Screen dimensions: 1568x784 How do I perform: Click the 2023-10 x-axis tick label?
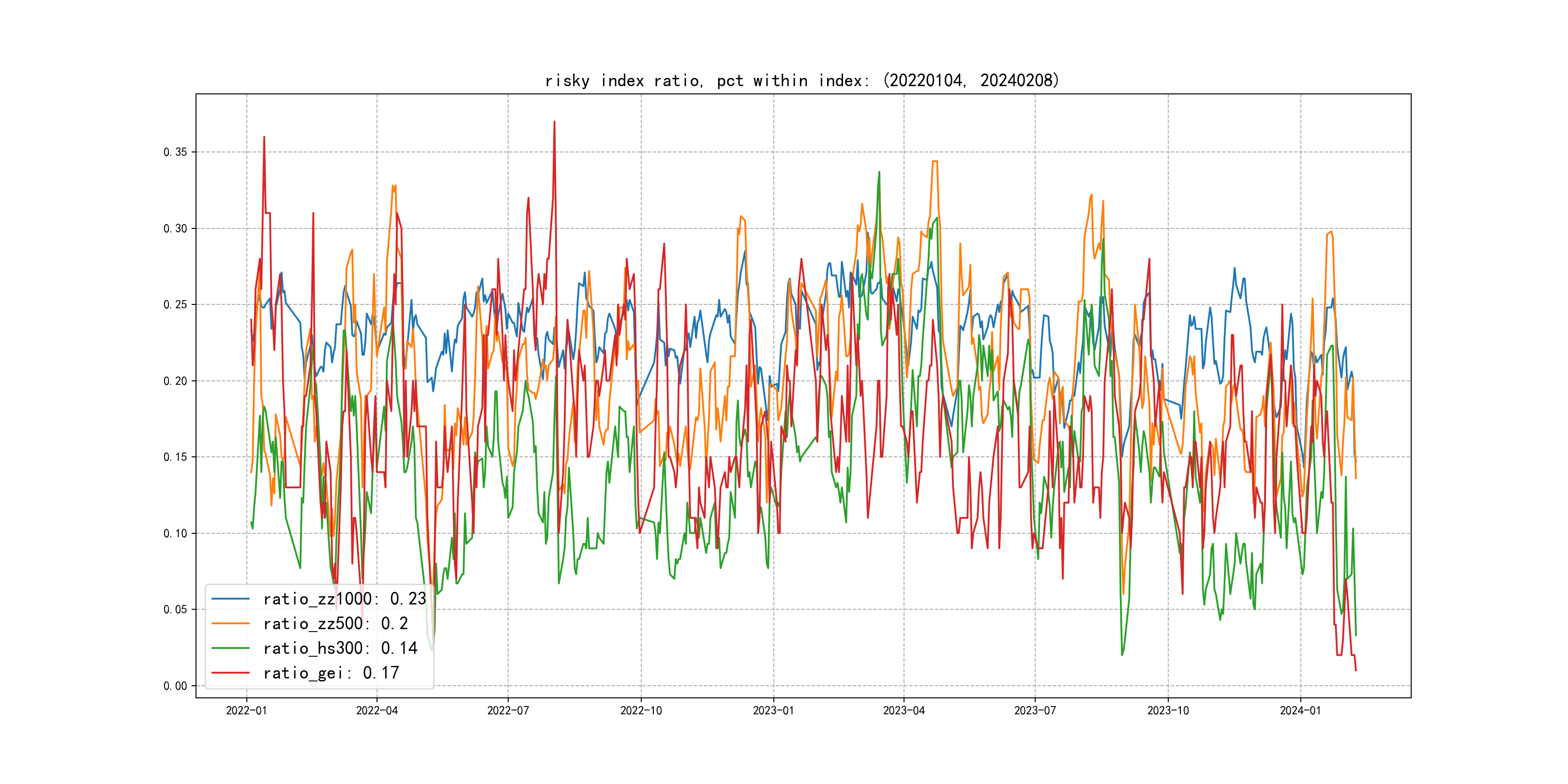pyautogui.click(x=1167, y=710)
